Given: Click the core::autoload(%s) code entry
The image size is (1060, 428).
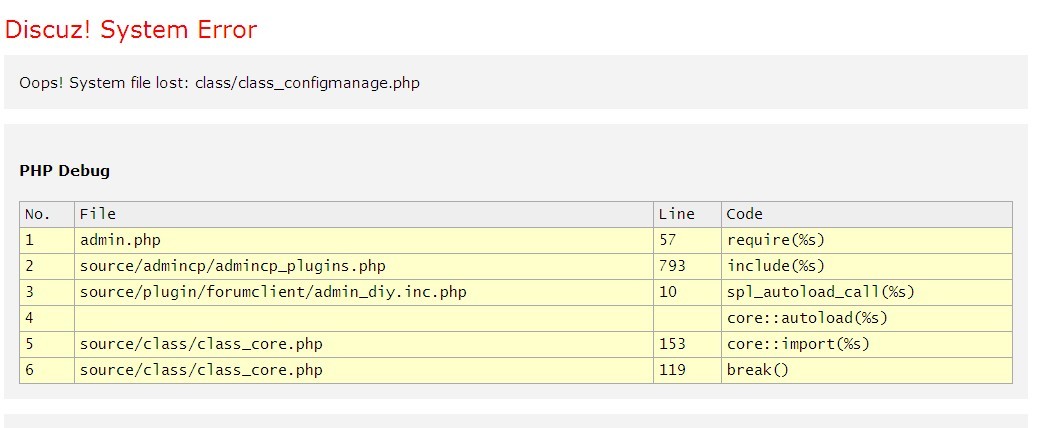Looking at the screenshot, I should [x=807, y=318].
